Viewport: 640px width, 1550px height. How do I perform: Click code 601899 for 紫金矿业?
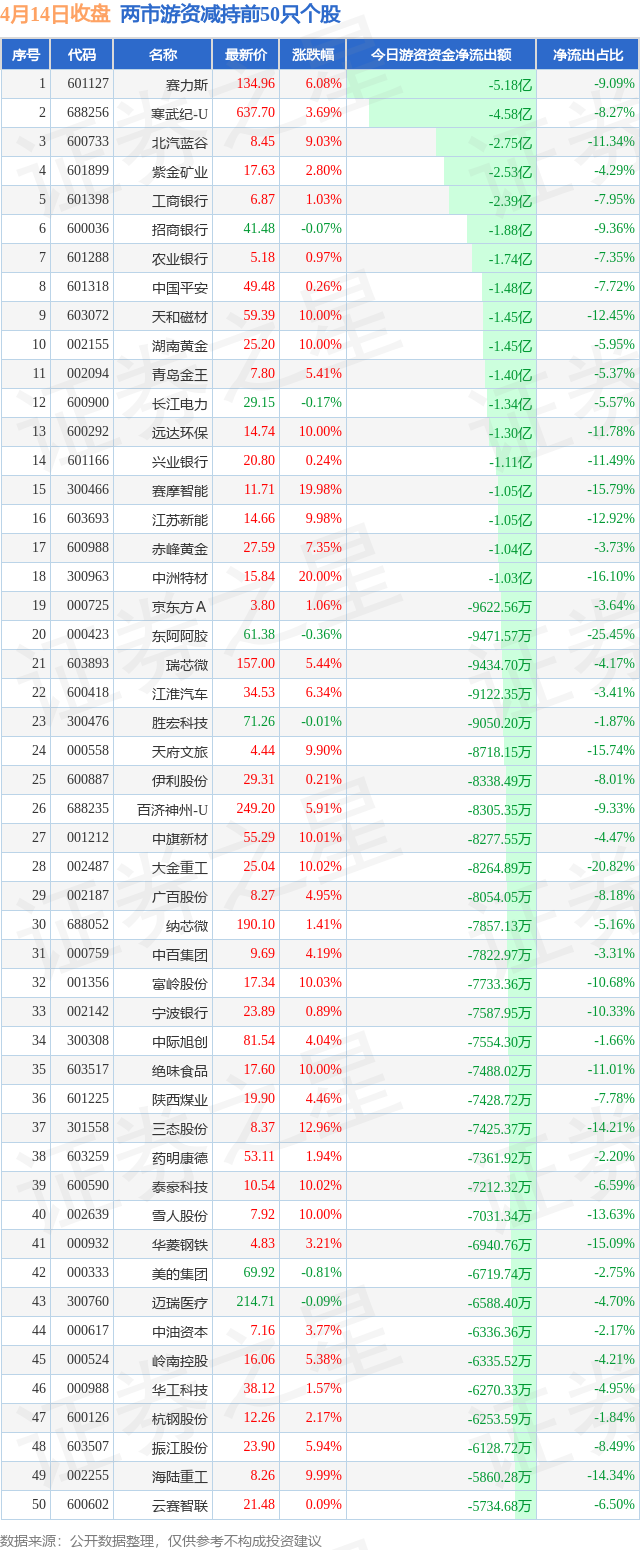pos(87,171)
